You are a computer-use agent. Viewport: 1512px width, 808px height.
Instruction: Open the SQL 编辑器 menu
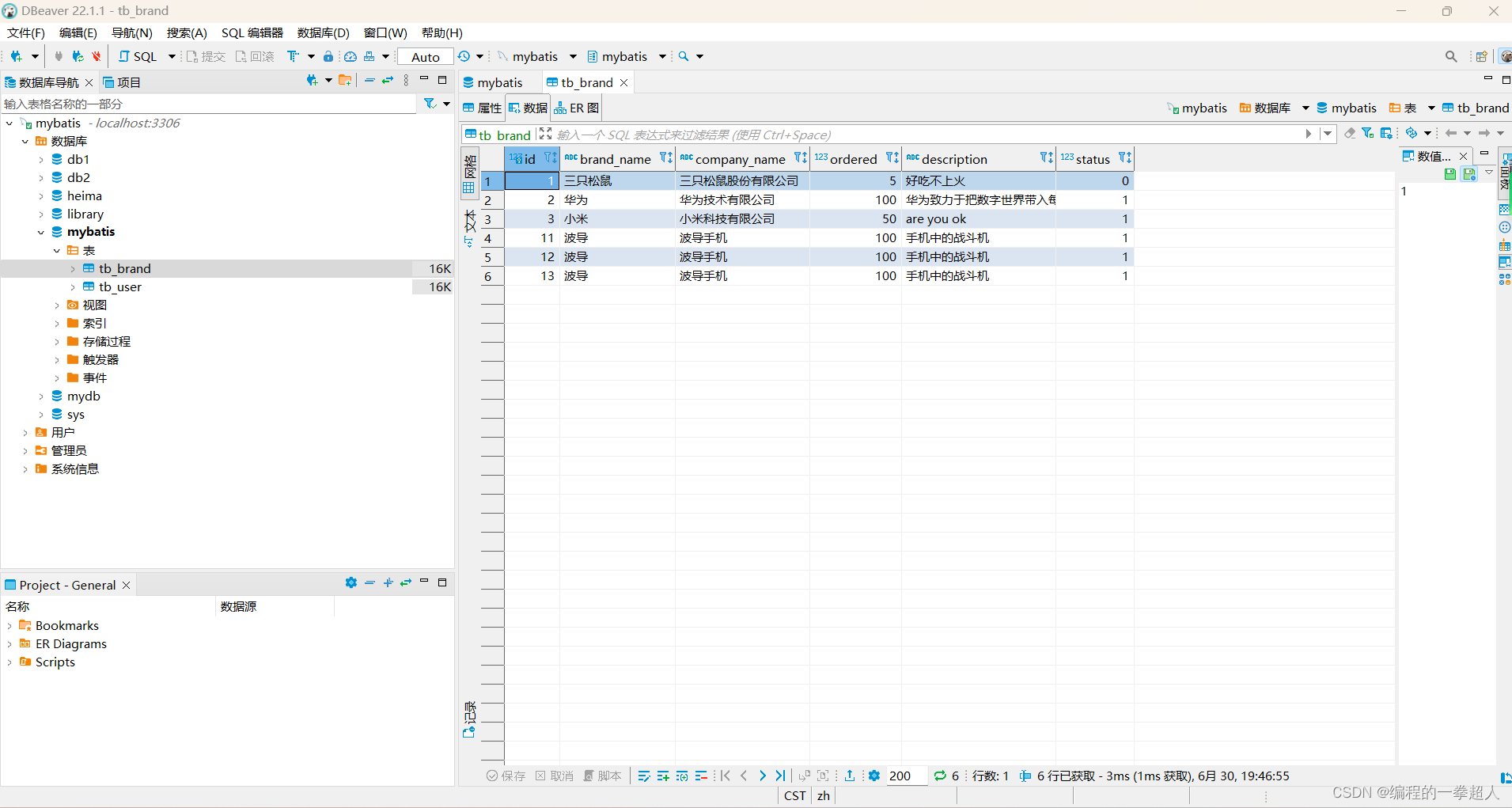click(252, 32)
